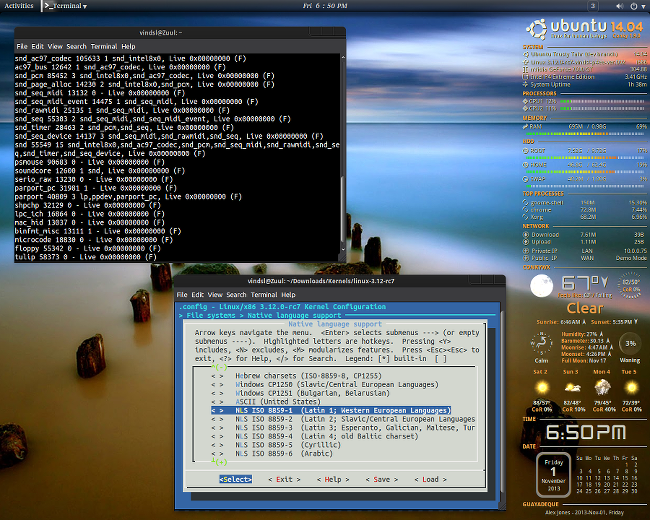Click the (-) scroll-up indicator in menuconfig list
The width and height of the screenshot is (650, 520).
click(x=219, y=367)
